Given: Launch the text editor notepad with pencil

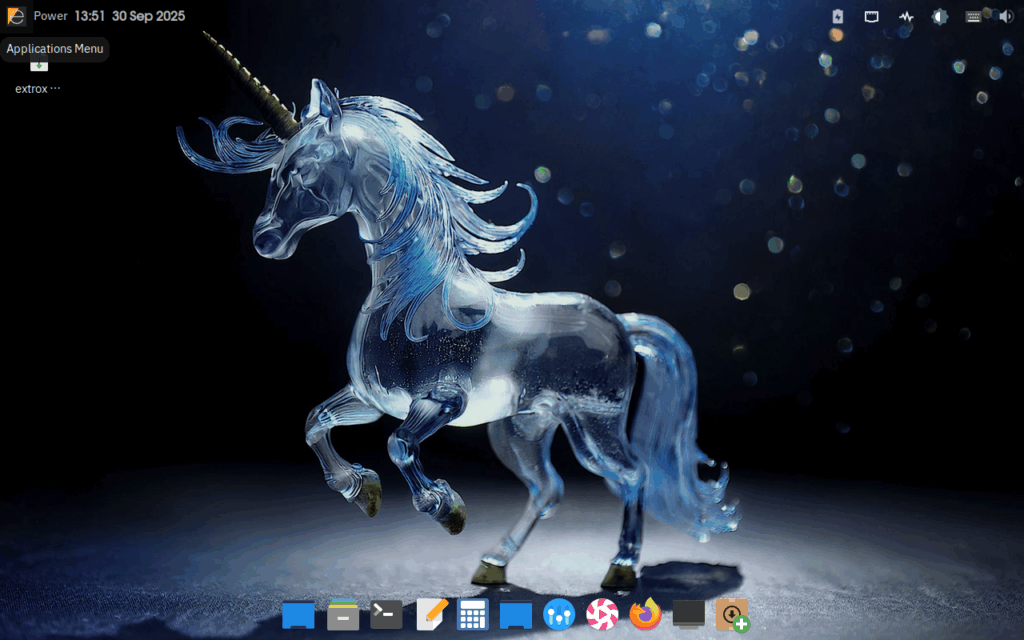Looking at the screenshot, I should (430, 614).
